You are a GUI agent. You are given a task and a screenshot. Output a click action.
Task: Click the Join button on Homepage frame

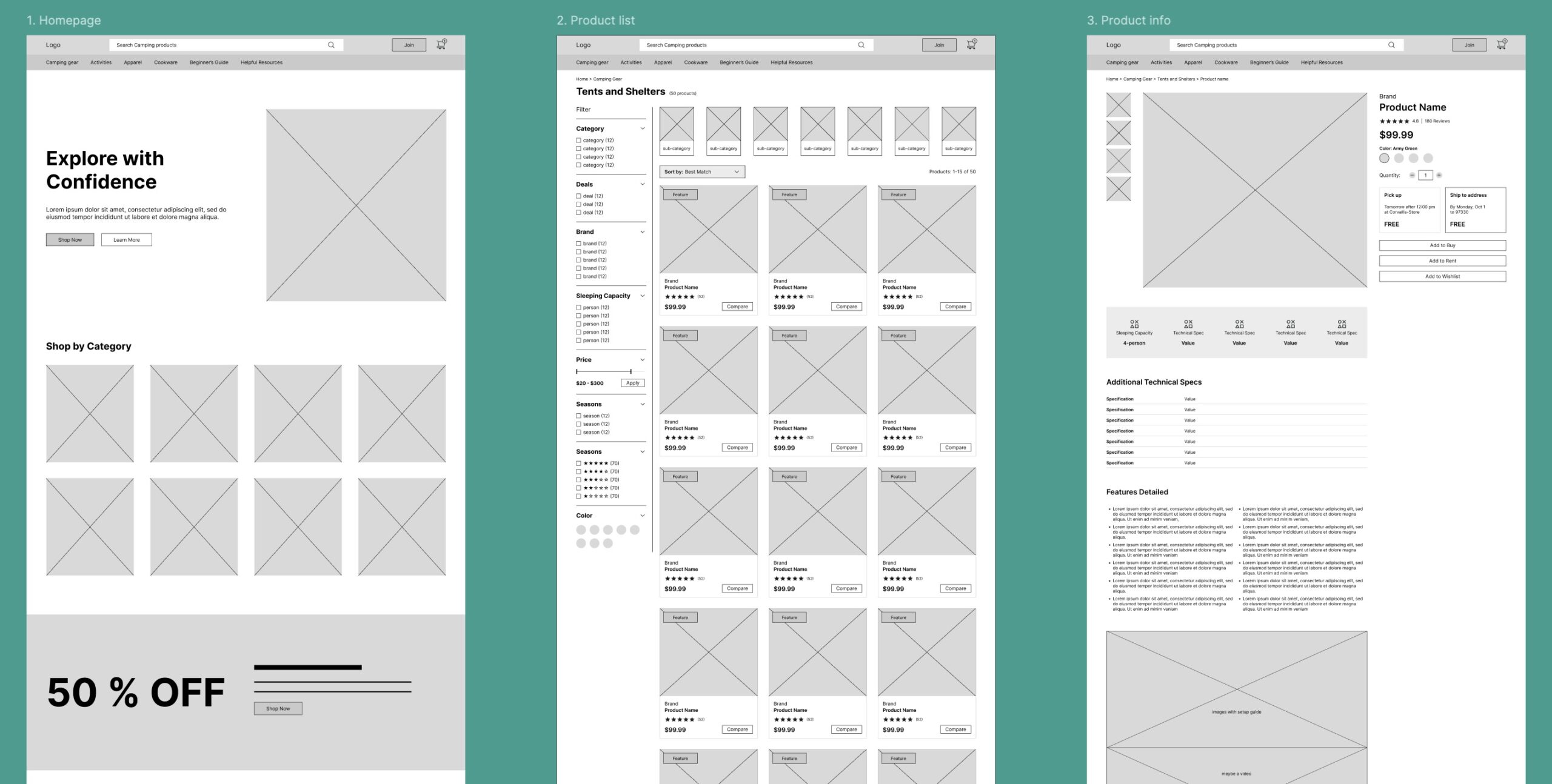point(409,45)
